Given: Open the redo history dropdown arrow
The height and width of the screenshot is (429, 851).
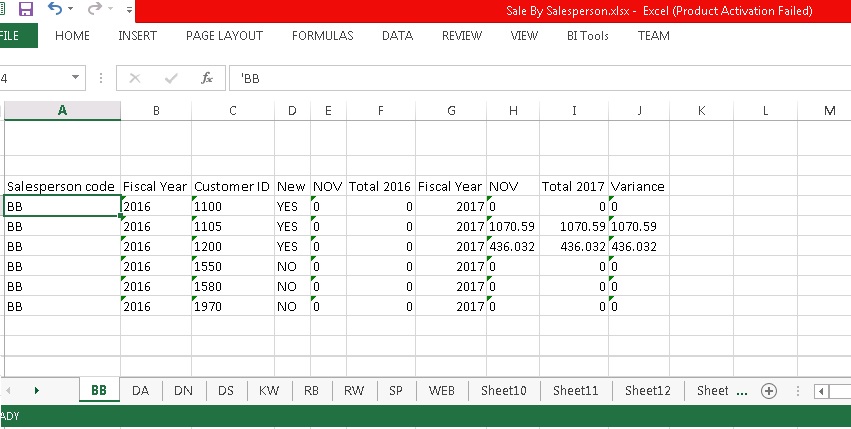Looking at the screenshot, I should 111,9.
